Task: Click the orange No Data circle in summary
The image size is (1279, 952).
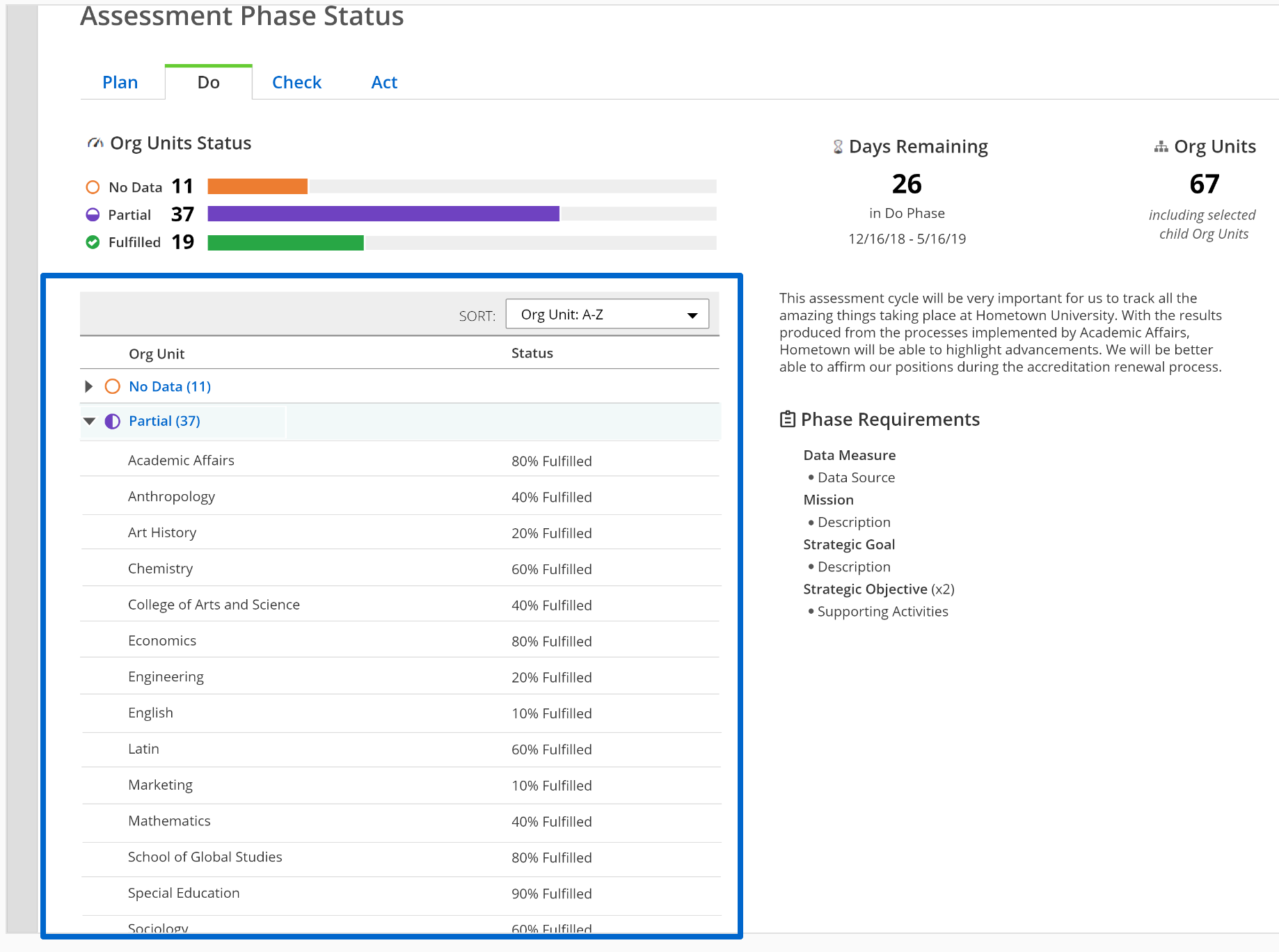Action: (x=93, y=187)
